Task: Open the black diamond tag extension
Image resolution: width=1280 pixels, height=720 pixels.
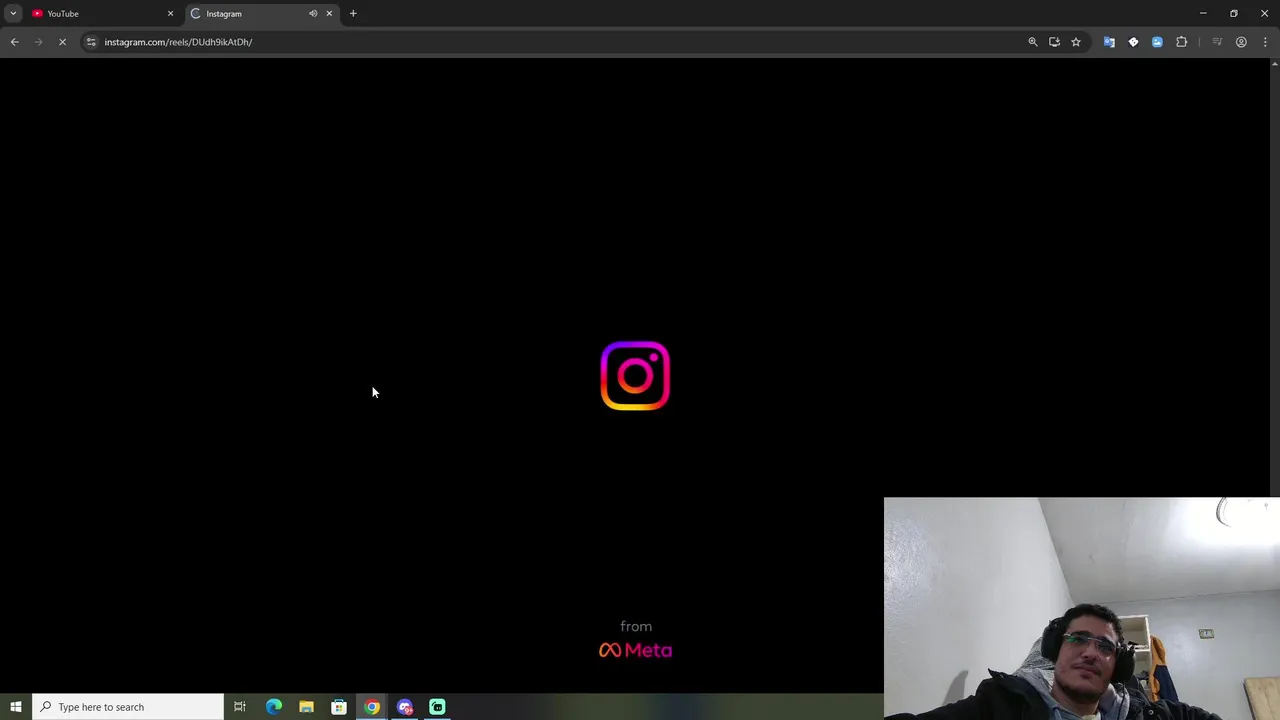Action: click(1133, 42)
